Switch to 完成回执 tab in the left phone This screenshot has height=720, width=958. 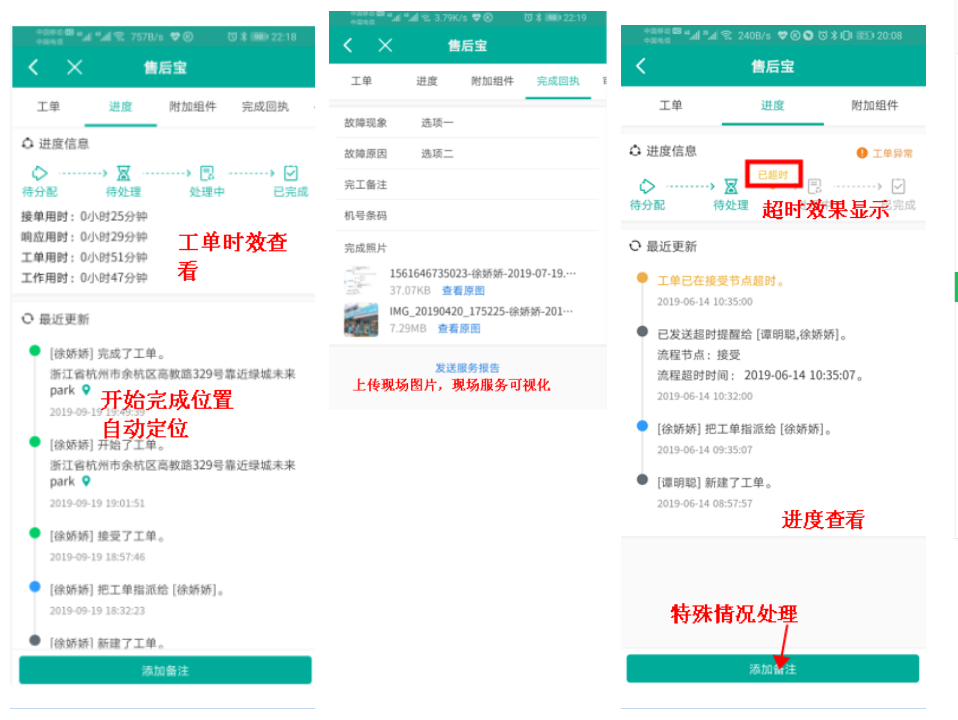tap(265, 106)
